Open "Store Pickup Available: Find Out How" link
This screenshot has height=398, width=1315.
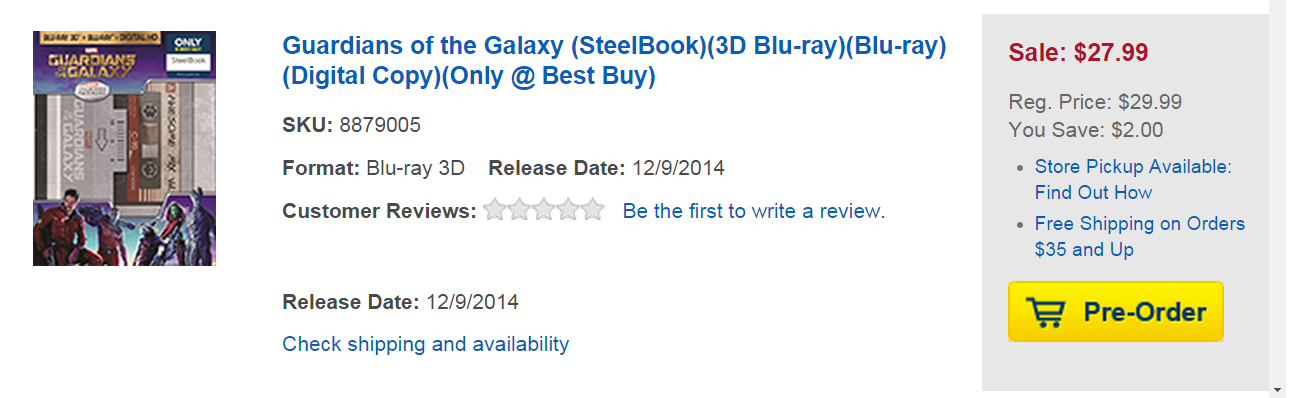pyautogui.click(x=1133, y=179)
